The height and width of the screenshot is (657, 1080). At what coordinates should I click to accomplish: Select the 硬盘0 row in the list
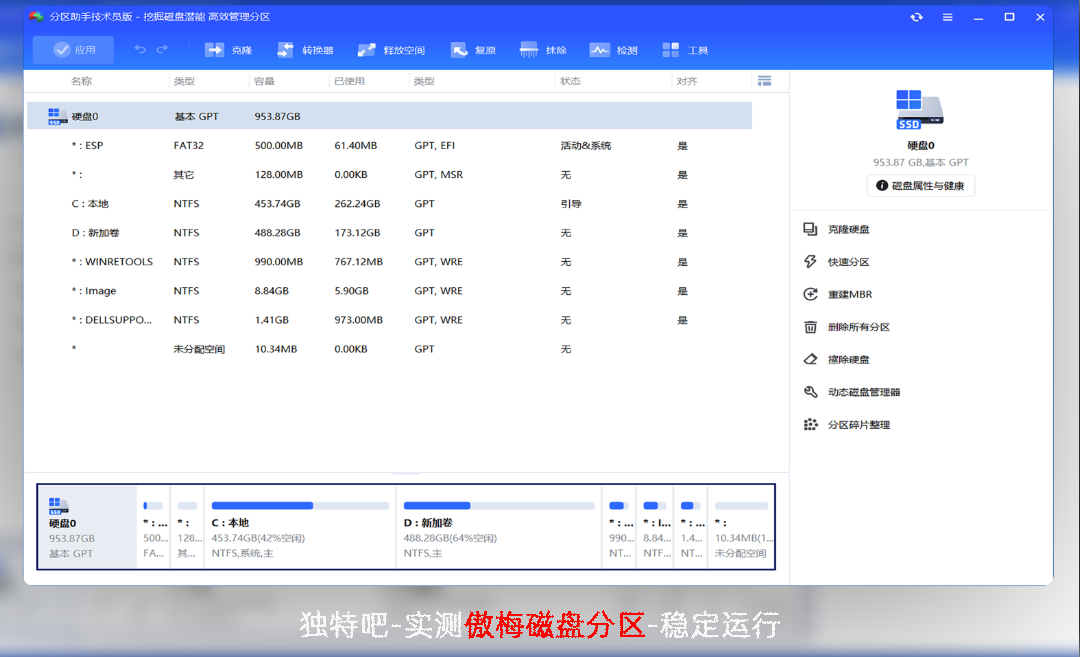pyautogui.click(x=85, y=117)
